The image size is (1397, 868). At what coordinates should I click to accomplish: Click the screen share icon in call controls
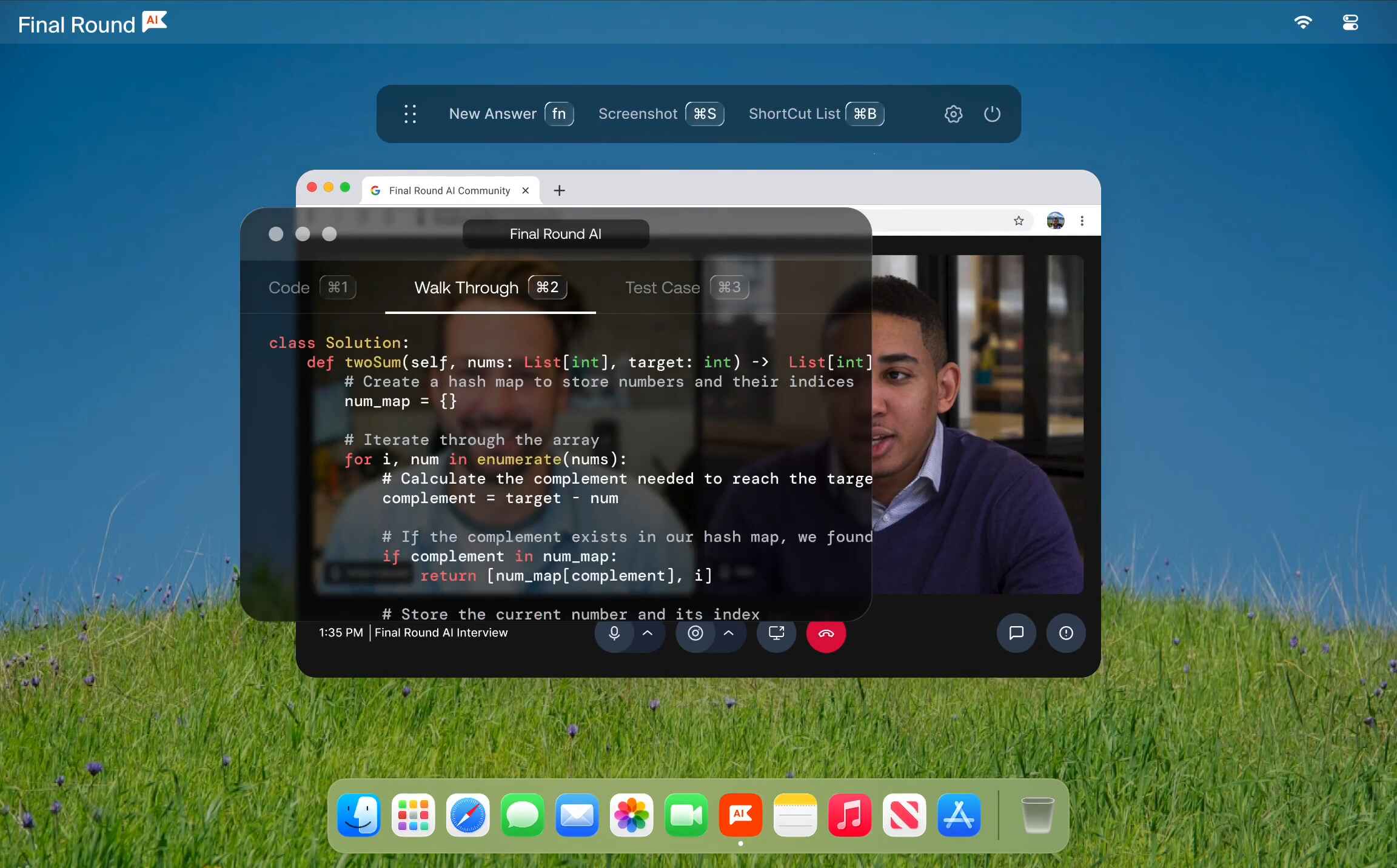776,633
